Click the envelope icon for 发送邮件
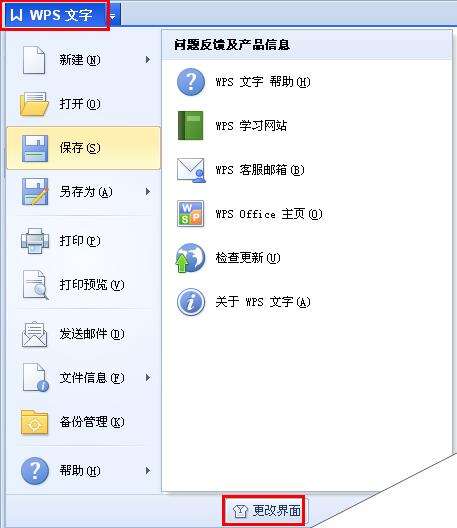 34,334
